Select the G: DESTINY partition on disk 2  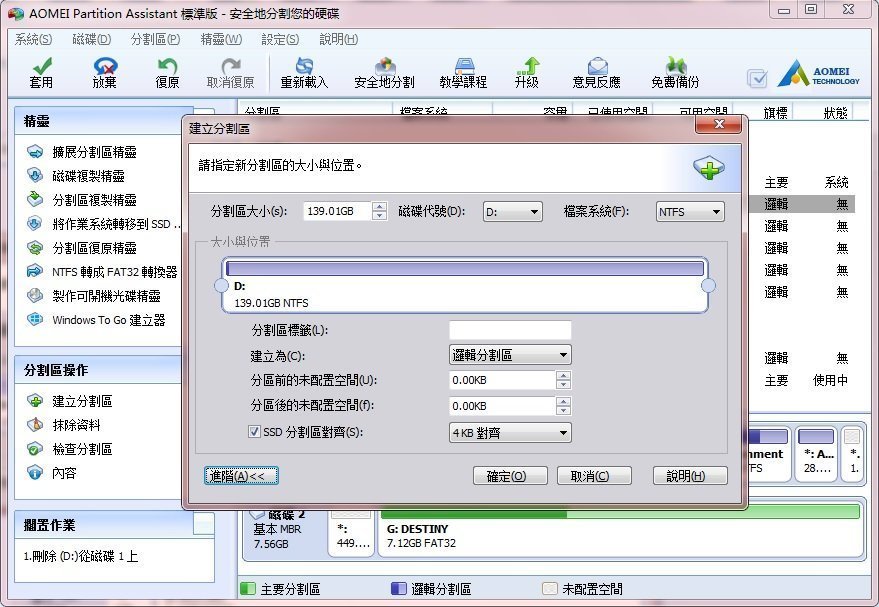click(x=620, y=530)
